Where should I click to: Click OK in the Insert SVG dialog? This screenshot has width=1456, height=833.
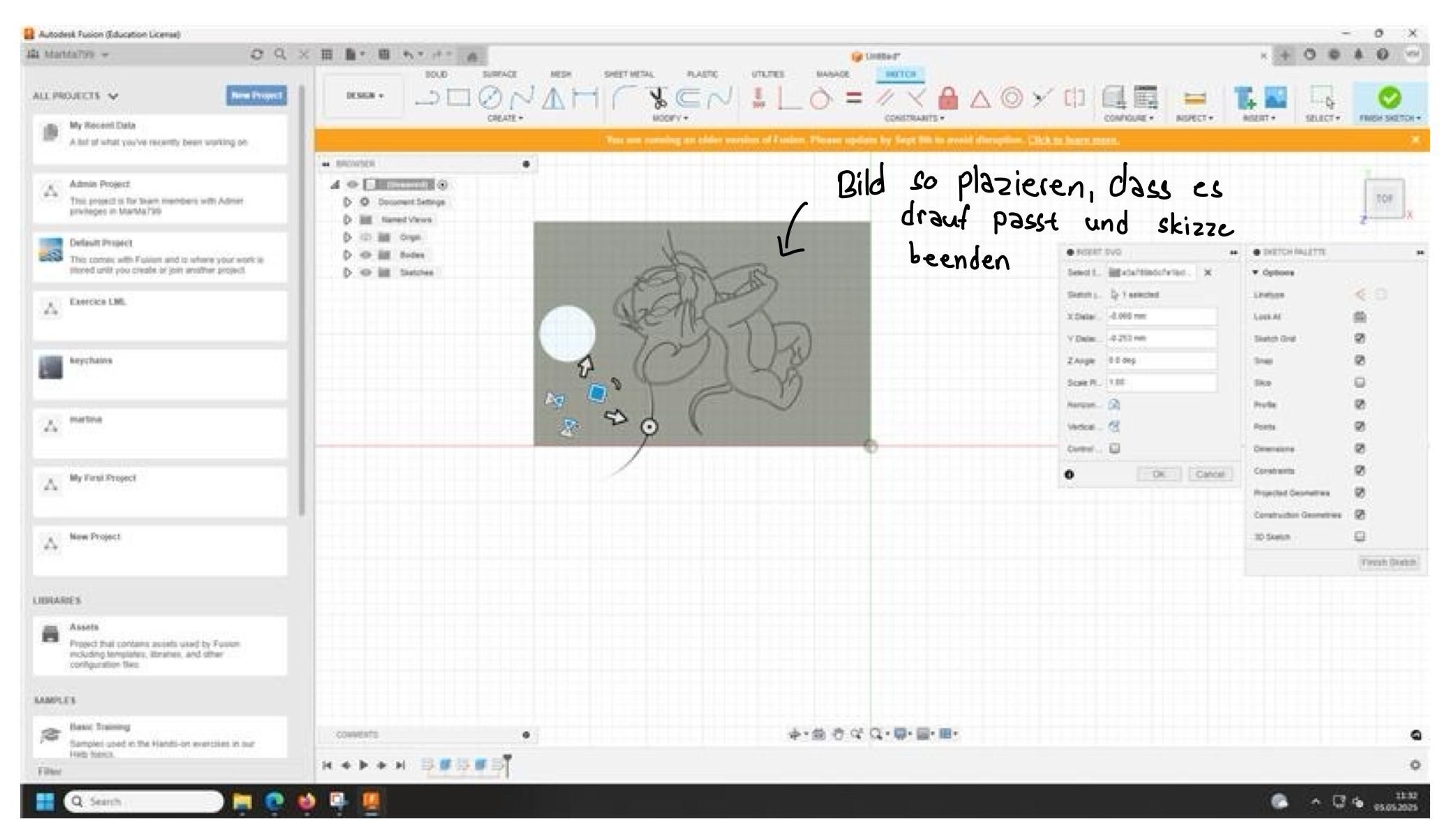pos(1159,474)
